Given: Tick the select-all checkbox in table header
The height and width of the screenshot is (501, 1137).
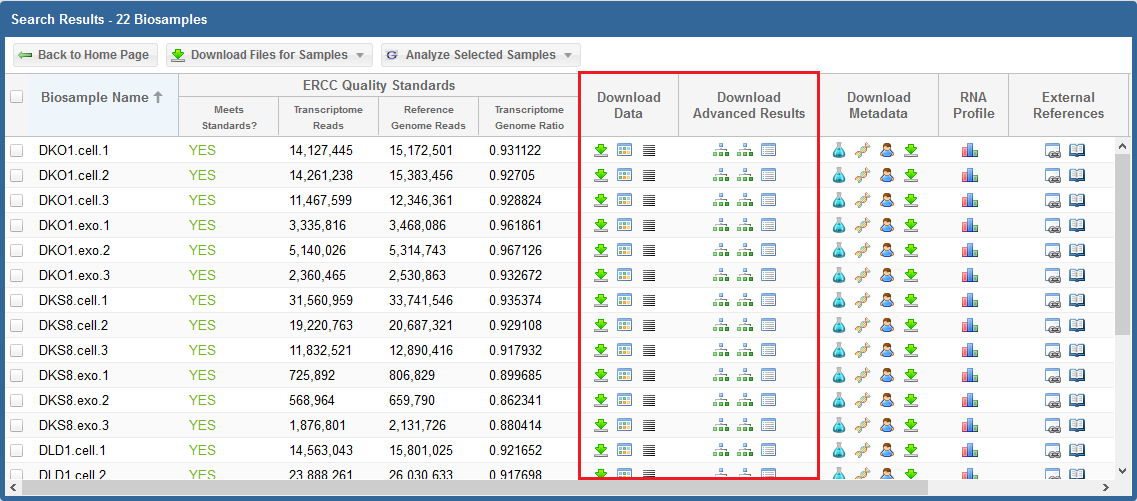Looking at the screenshot, I should pos(16,97).
